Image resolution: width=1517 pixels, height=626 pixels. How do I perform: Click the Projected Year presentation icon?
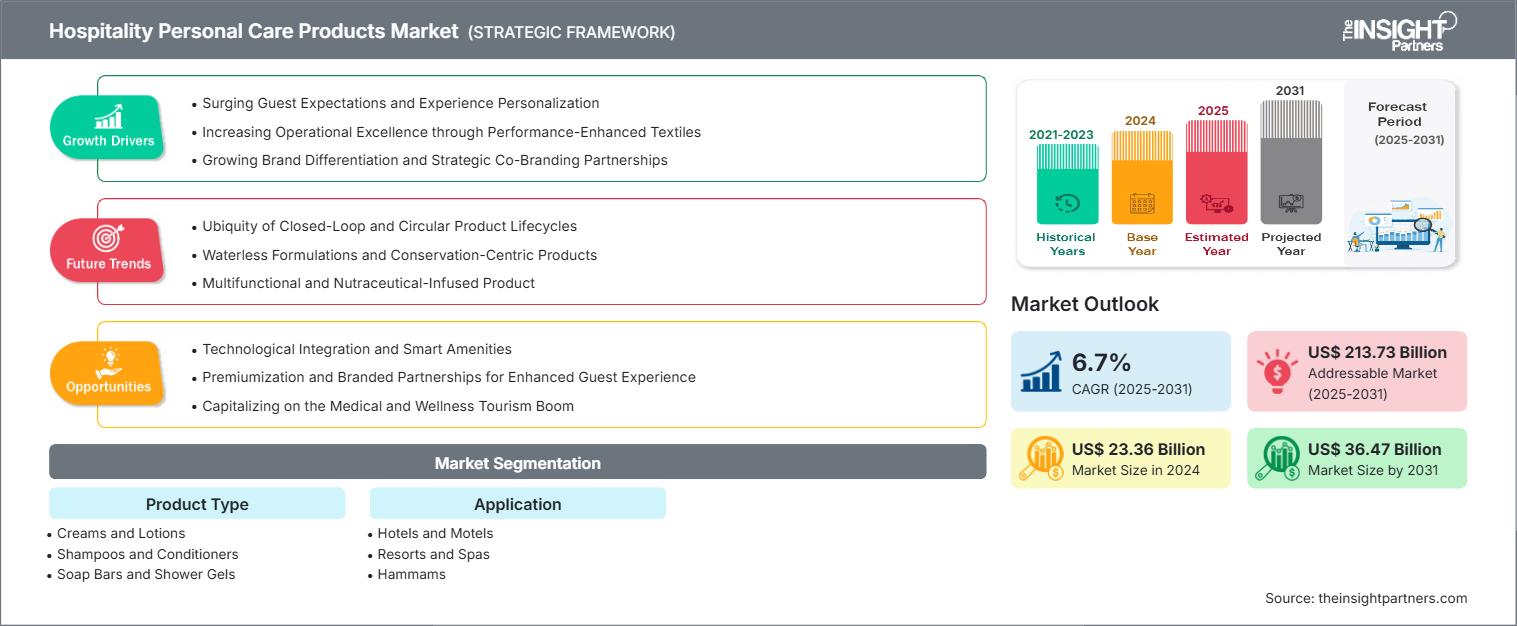coord(1291,204)
